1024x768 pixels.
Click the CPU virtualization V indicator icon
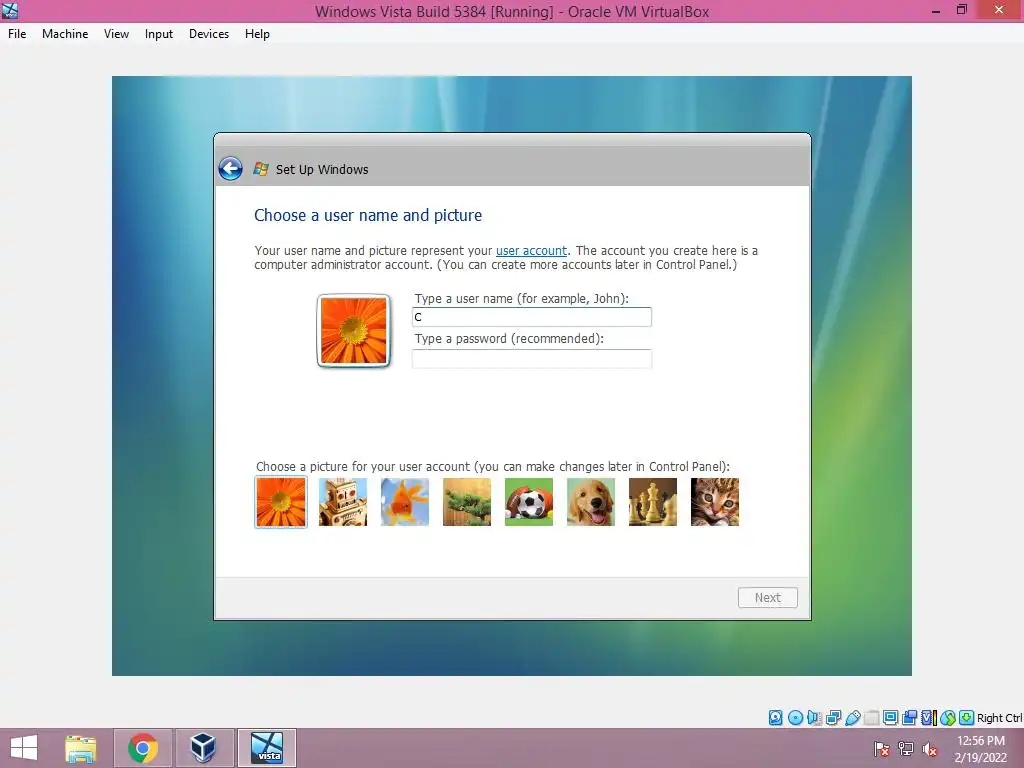point(929,718)
